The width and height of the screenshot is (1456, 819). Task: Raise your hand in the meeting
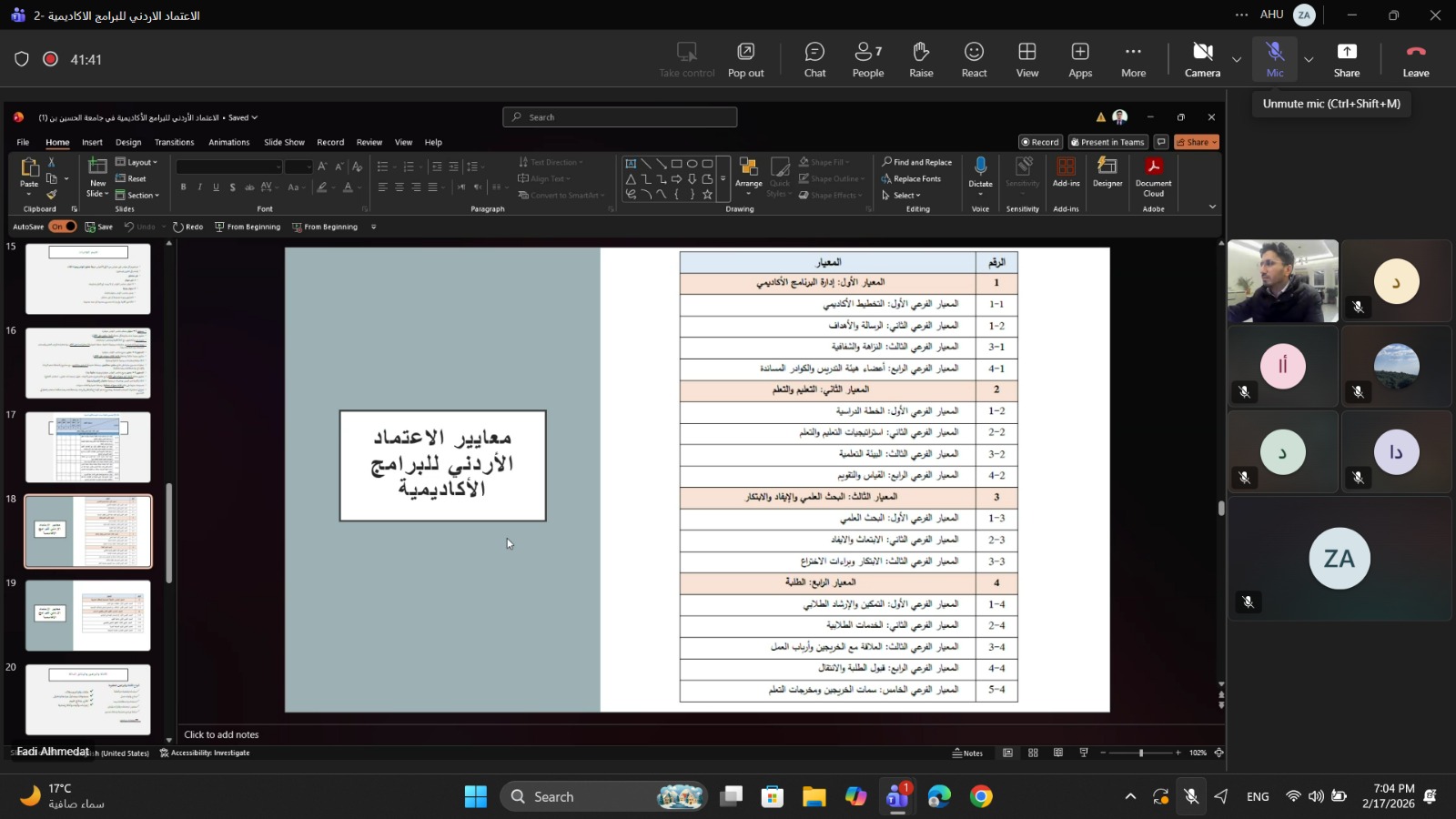(x=921, y=60)
